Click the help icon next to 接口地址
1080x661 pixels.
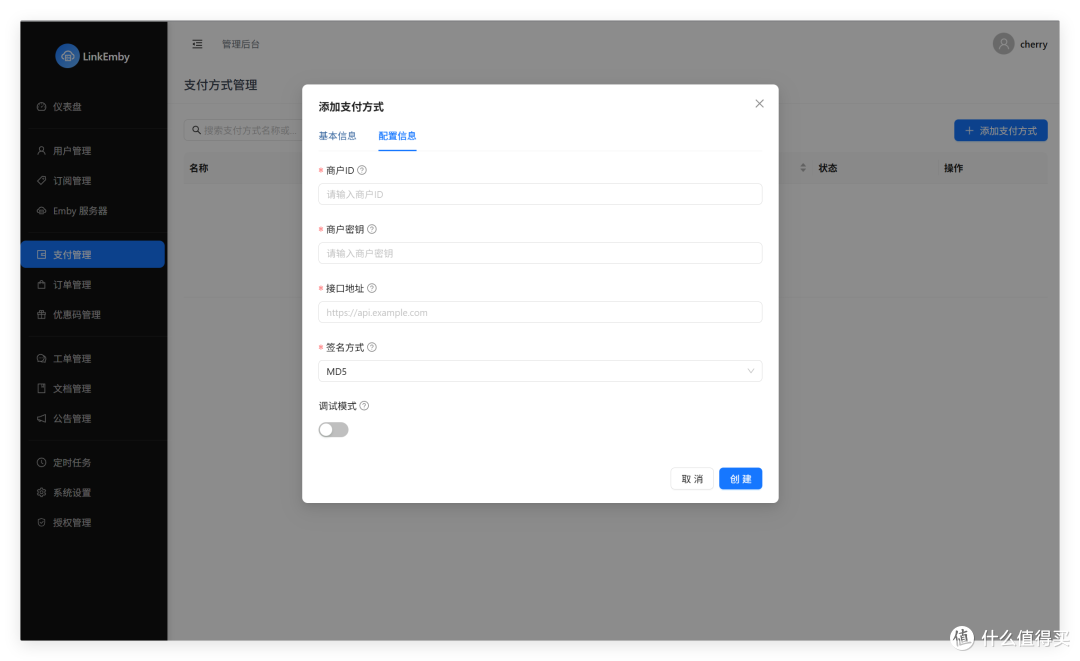372,288
